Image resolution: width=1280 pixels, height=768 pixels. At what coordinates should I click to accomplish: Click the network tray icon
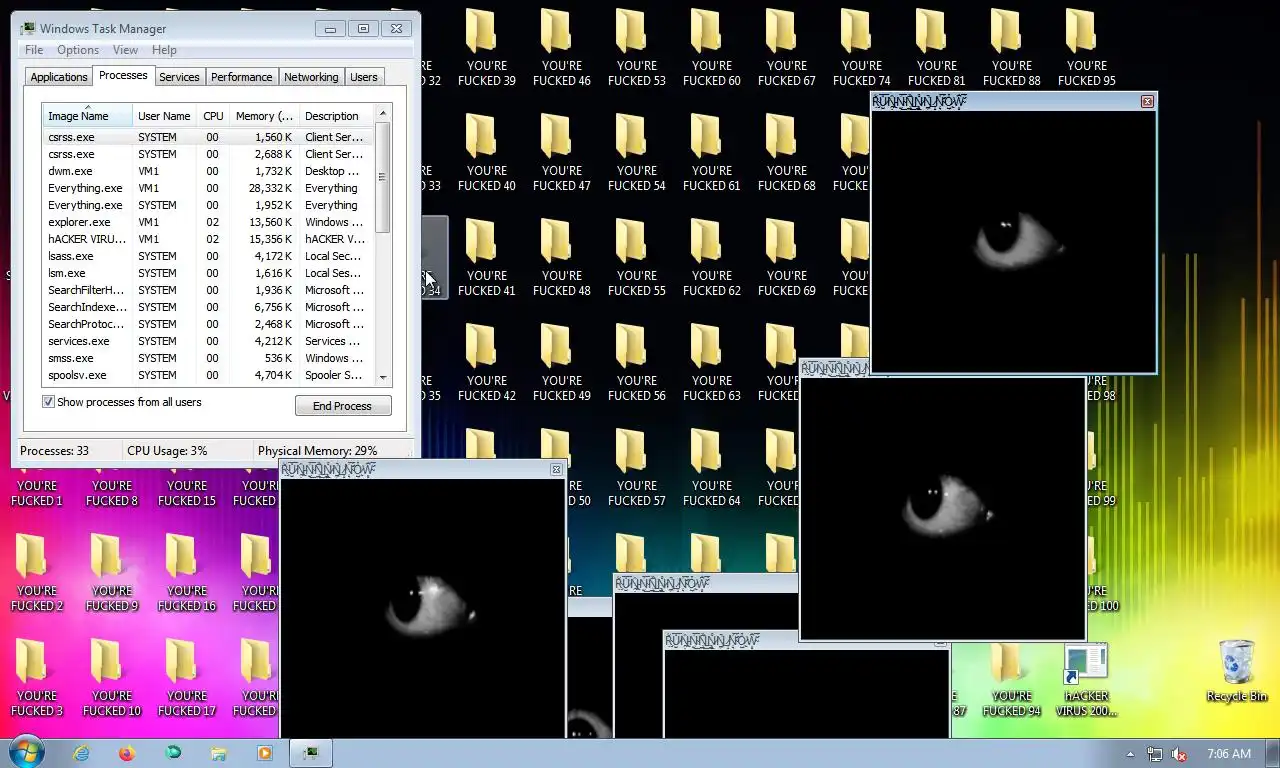coord(1155,754)
